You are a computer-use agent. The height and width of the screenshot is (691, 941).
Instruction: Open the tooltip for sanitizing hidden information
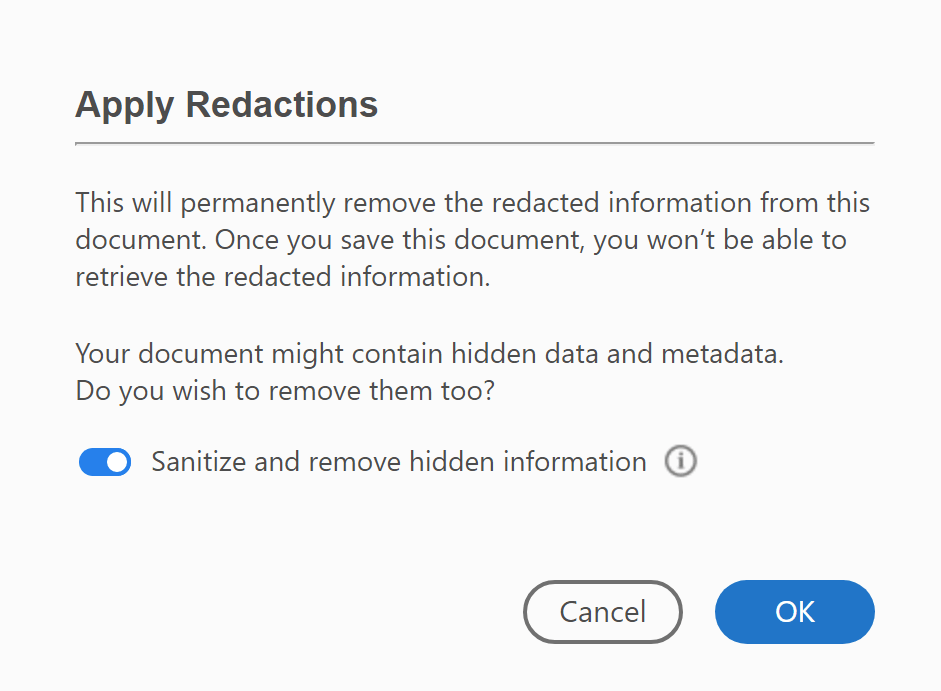click(680, 462)
